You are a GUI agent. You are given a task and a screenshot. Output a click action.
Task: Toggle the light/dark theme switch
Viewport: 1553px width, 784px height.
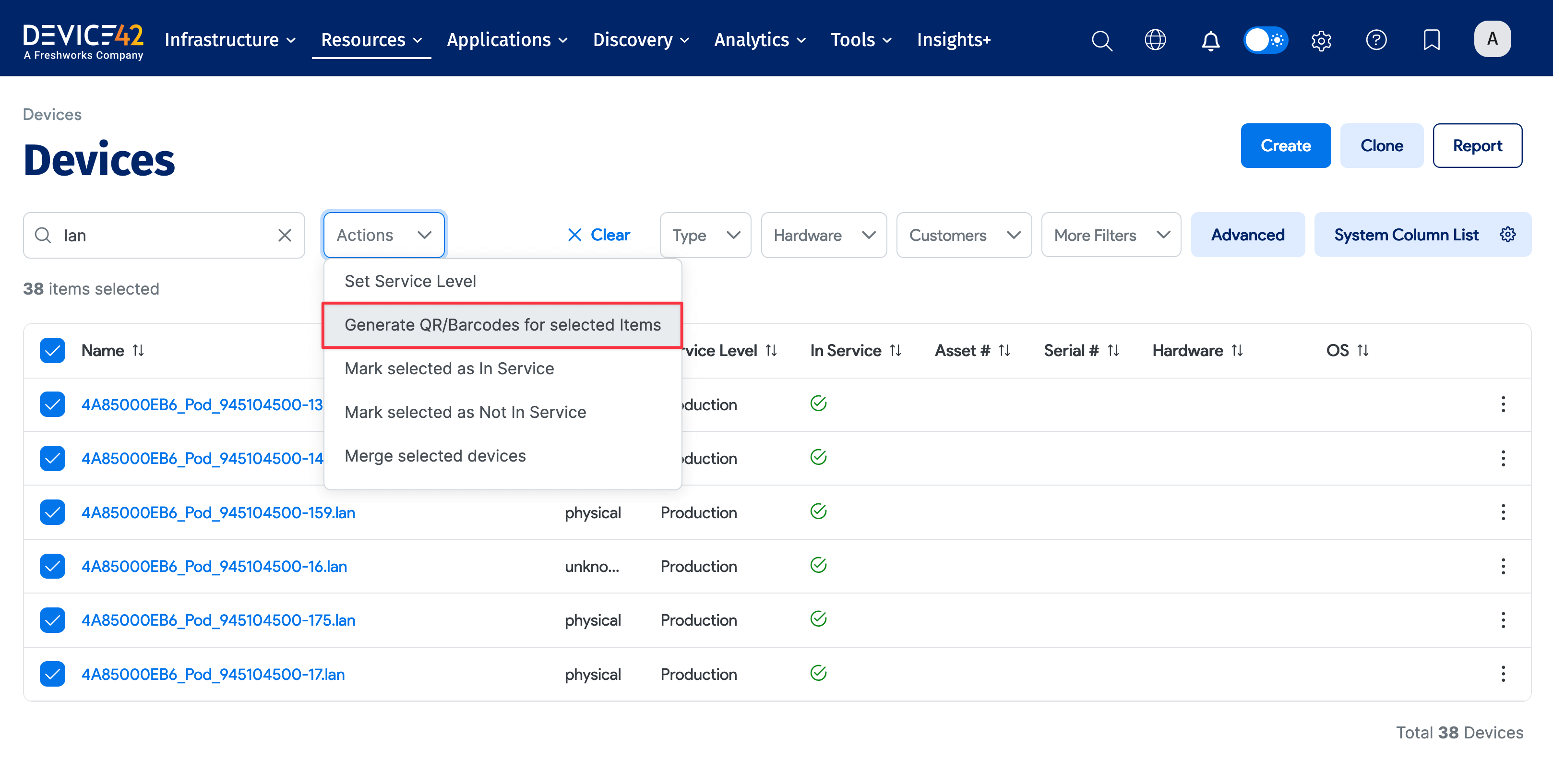(1266, 40)
